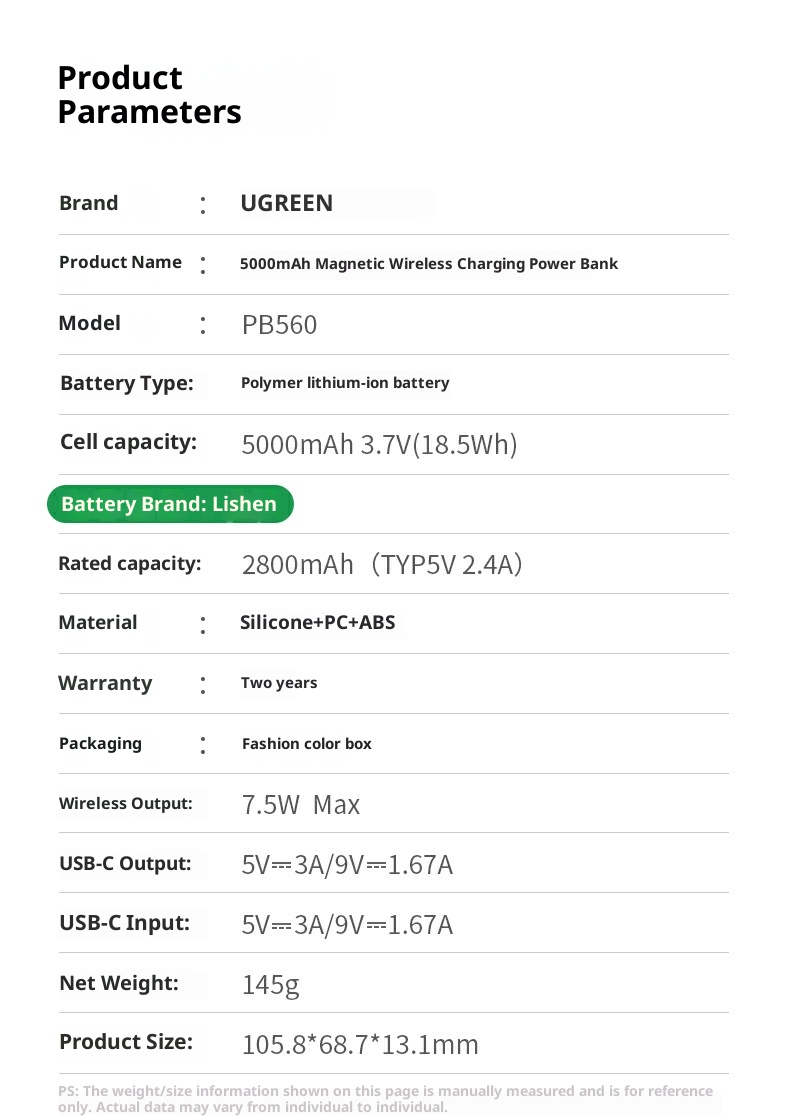The image size is (790, 1117).
Task: Click the Wireless Output label
Action: coord(125,803)
